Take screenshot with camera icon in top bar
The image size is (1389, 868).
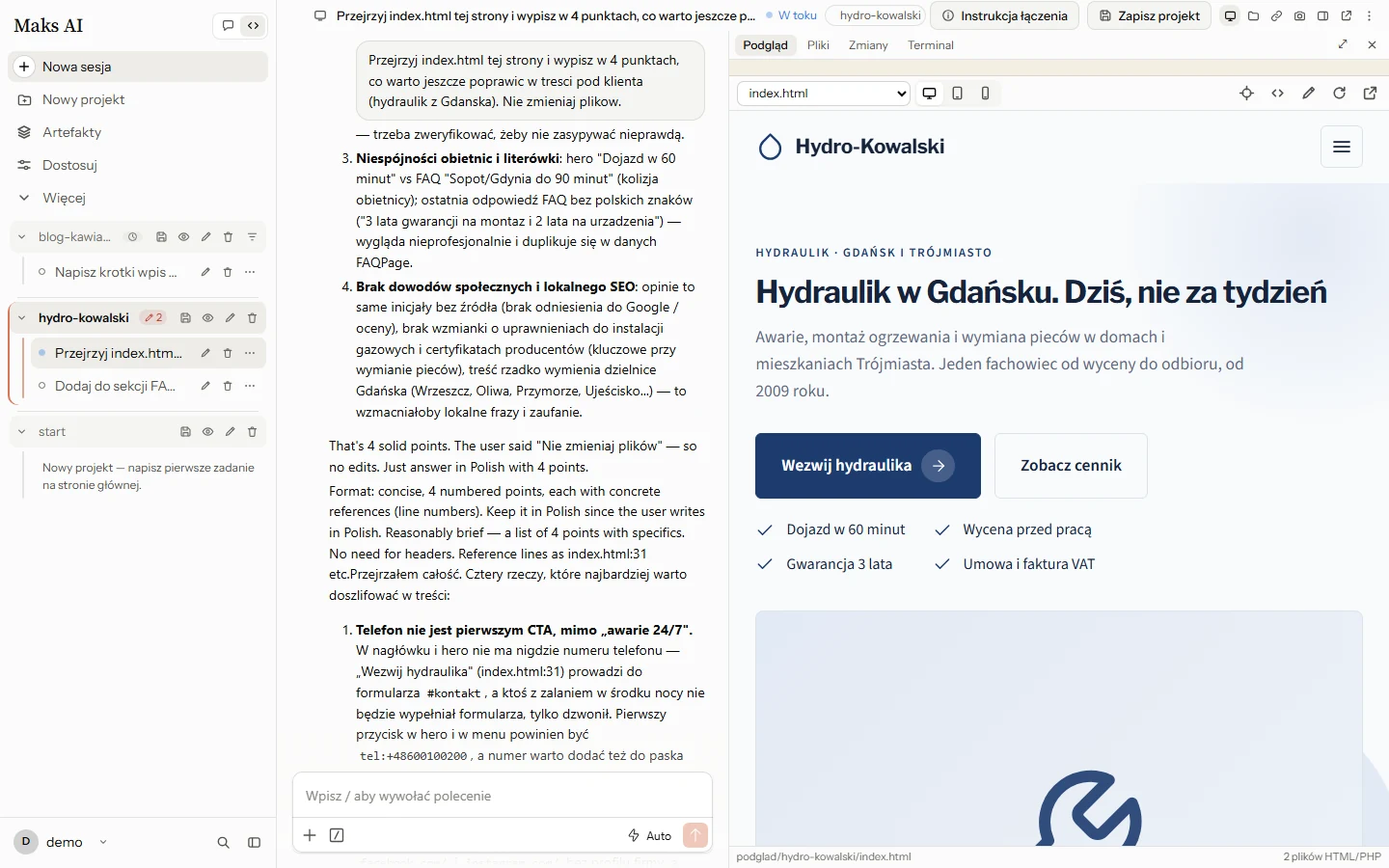click(x=1299, y=15)
